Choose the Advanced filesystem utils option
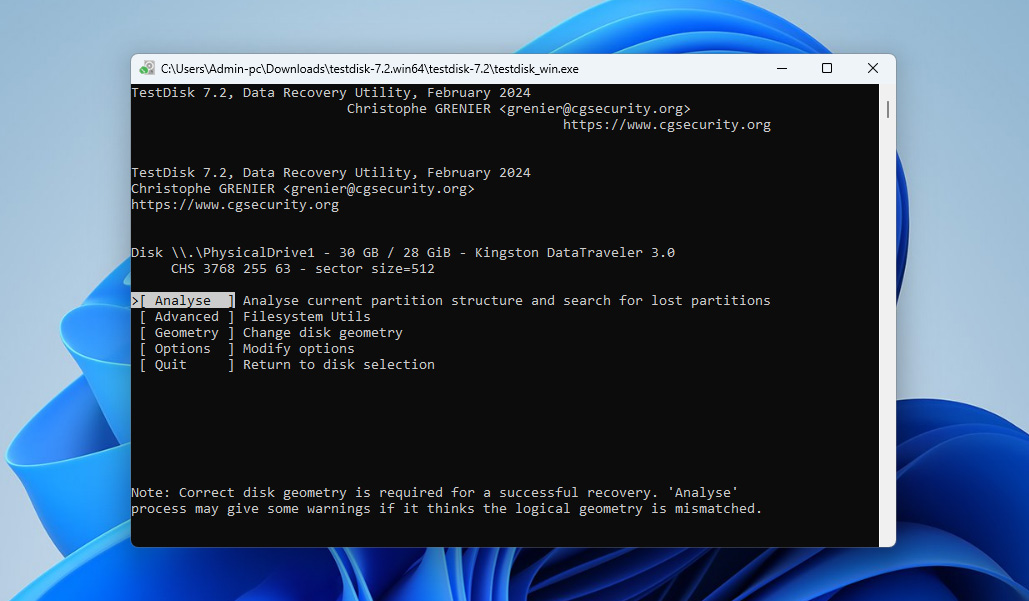Viewport: 1029px width, 601px height. pos(186,317)
